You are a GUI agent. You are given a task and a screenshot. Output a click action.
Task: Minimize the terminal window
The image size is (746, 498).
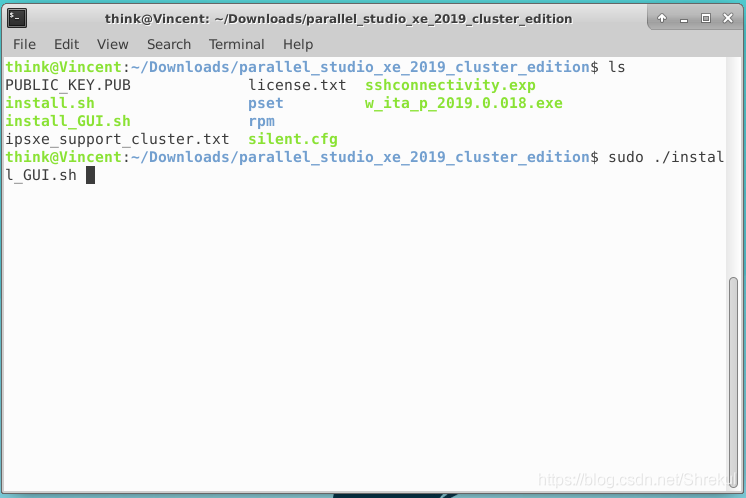click(684, 19)
